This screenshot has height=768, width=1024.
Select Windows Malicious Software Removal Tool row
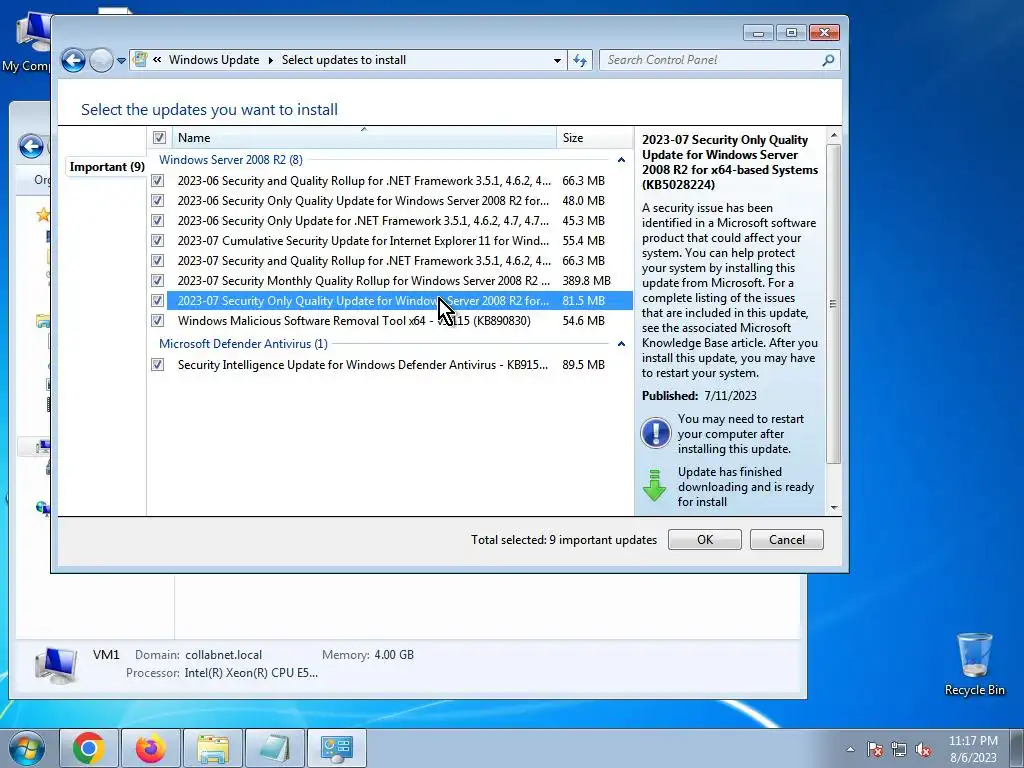[399, 321]
